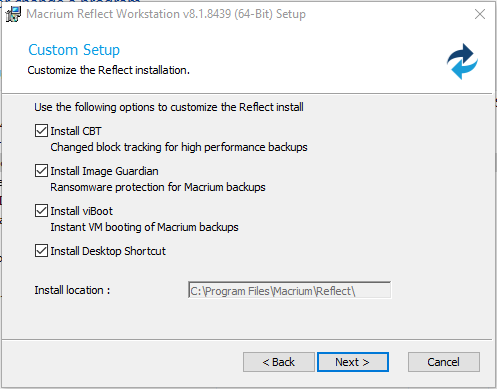Click the Install Image Guardian label

coord(104,171)
